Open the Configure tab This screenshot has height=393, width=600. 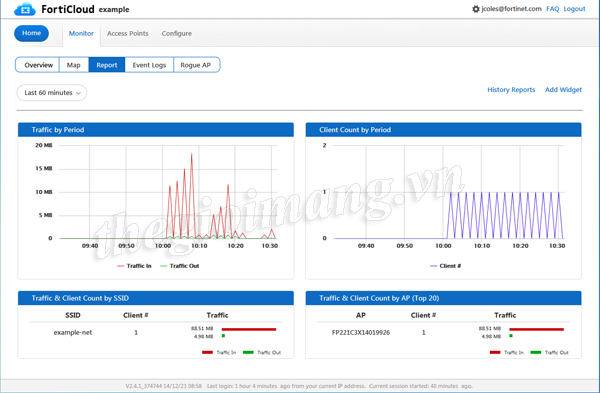[x=176, y=33]
